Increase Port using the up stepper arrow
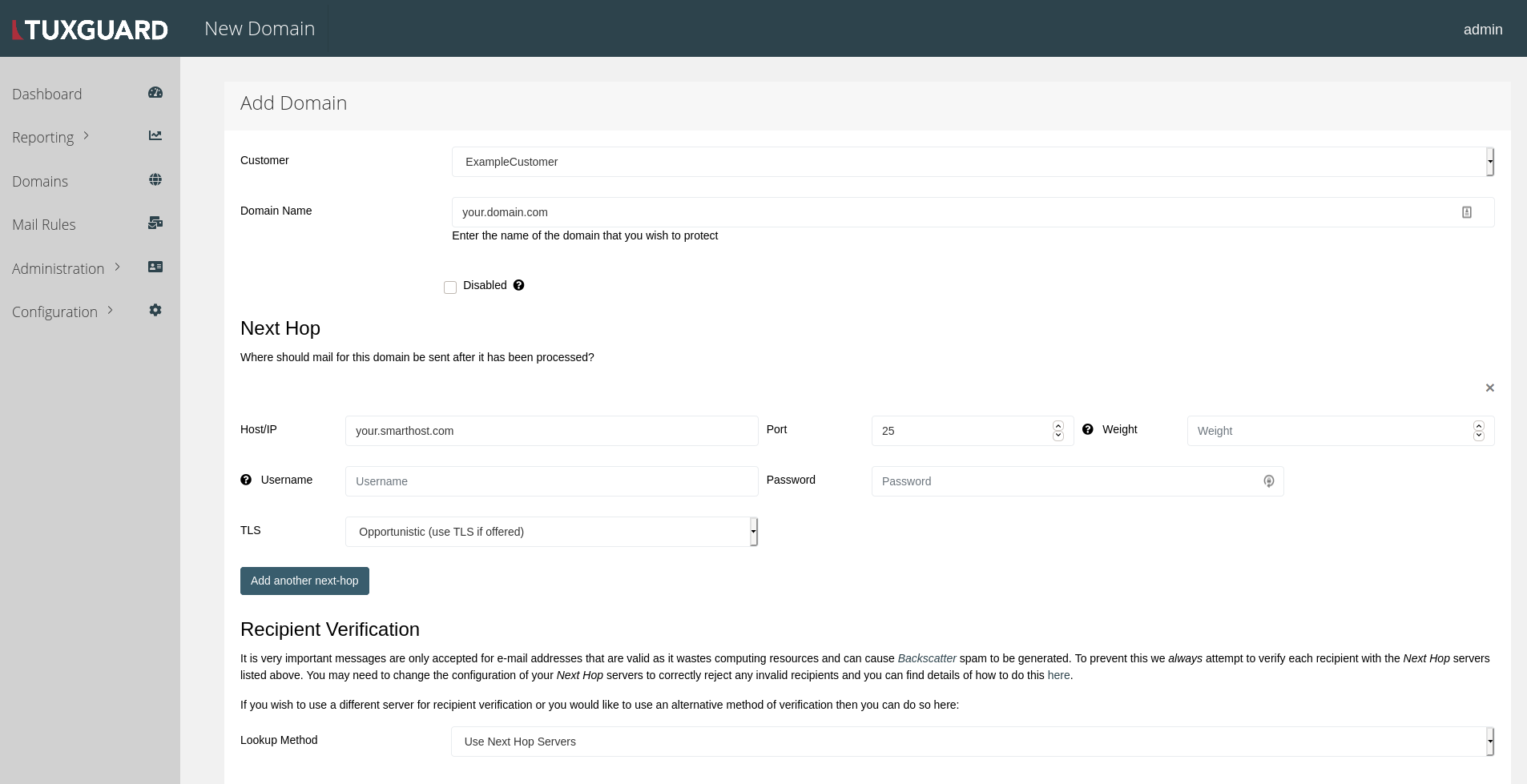Screen dimensions: 1527x784 point(1058,425)
